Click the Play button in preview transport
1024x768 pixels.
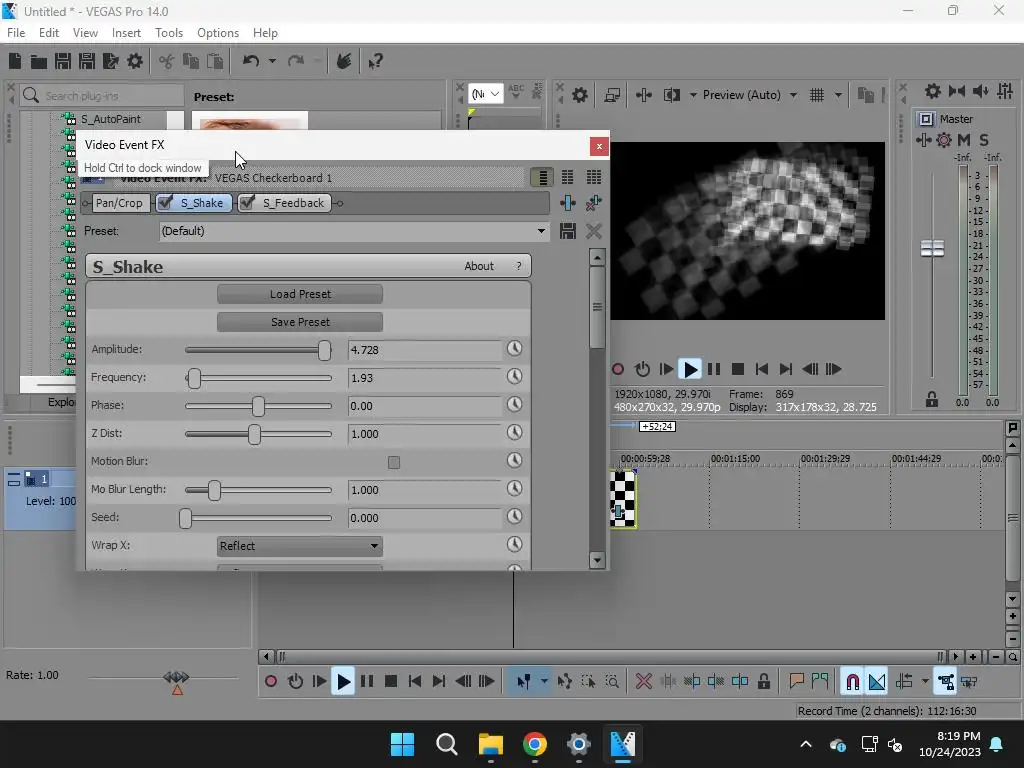690,370
